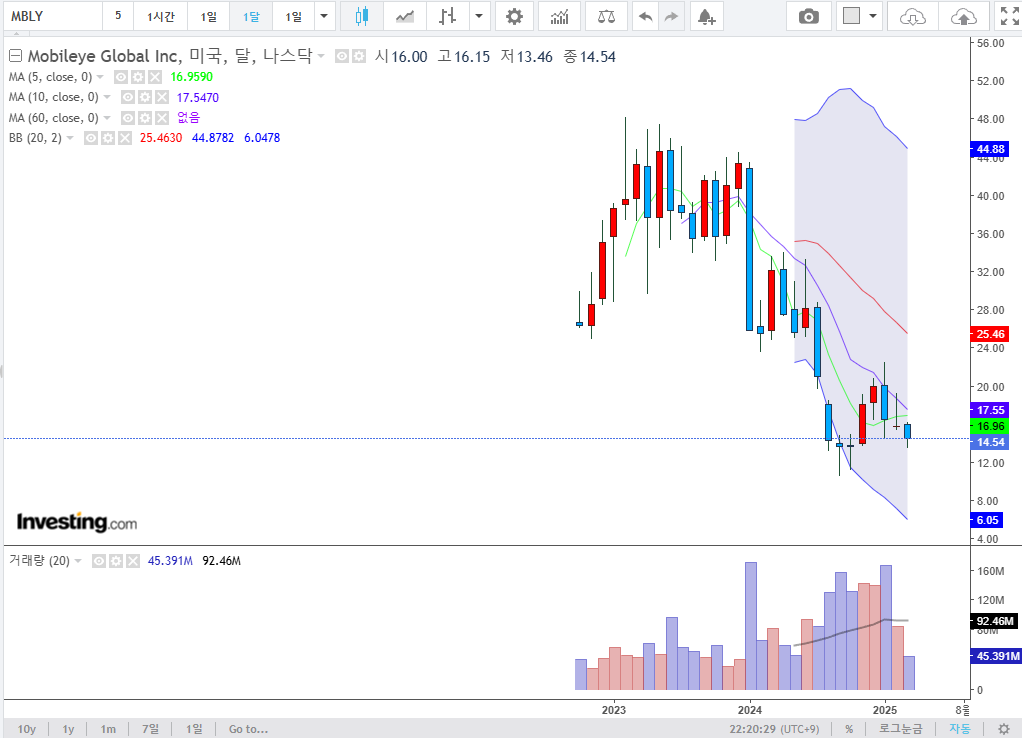This screenshot has width=1022, height=738.
Task: Select 1일 interval next to dropdown arrow
Action: (x=293, y=16)
